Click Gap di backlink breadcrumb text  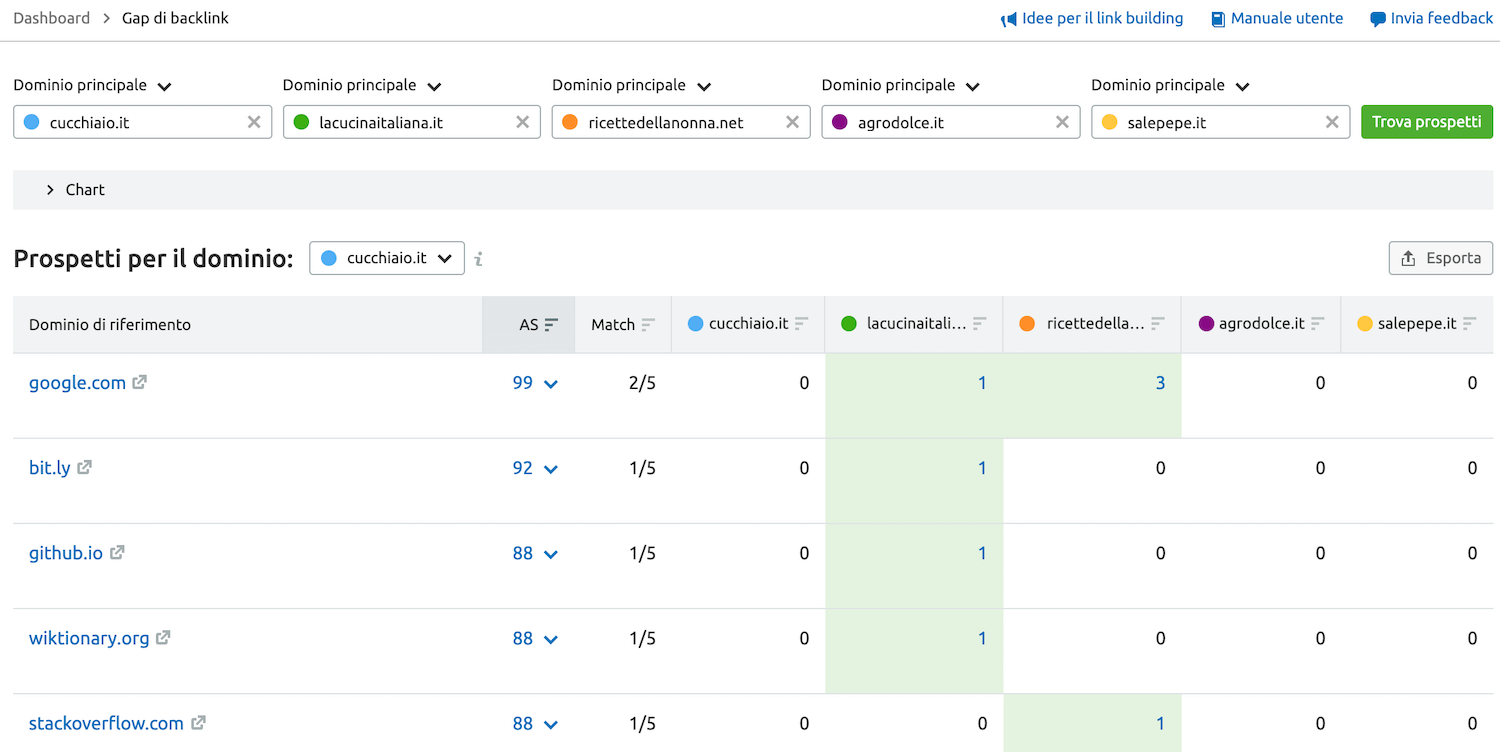pos(175,18)
